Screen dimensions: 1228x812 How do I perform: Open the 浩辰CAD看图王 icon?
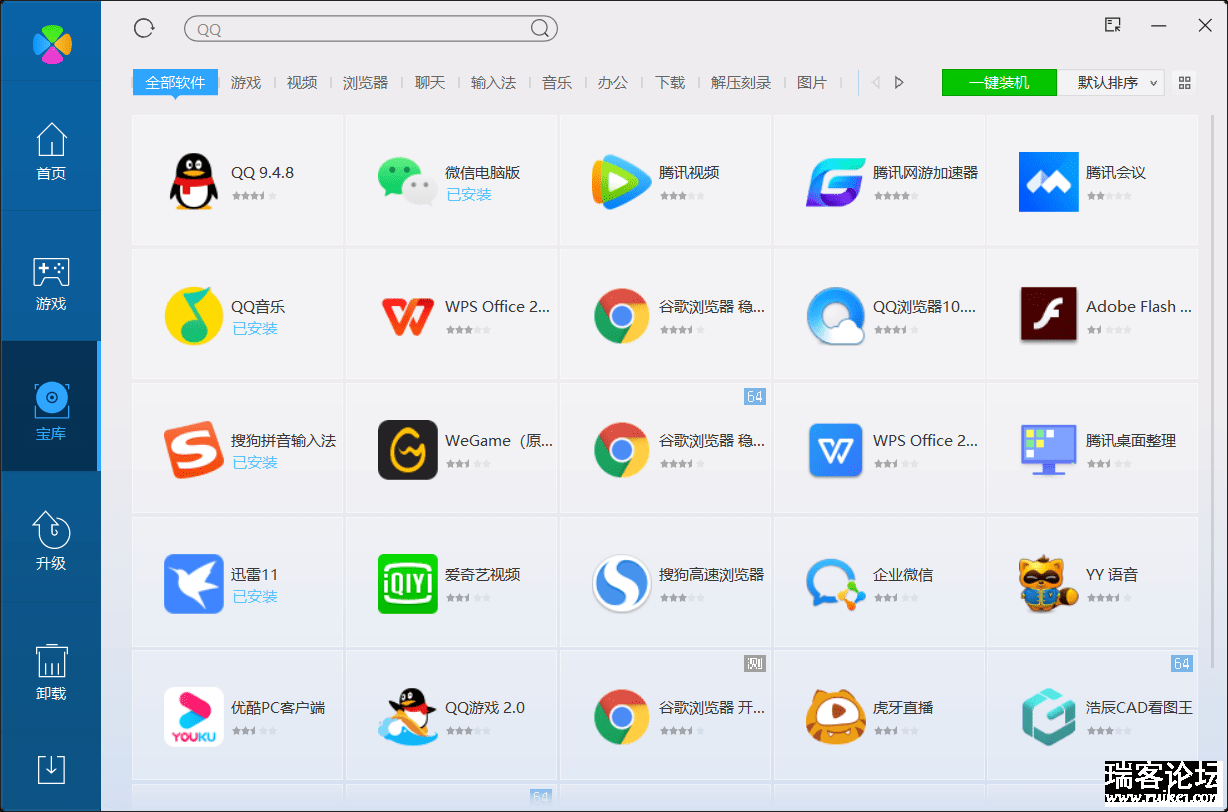coord(1049,717)
